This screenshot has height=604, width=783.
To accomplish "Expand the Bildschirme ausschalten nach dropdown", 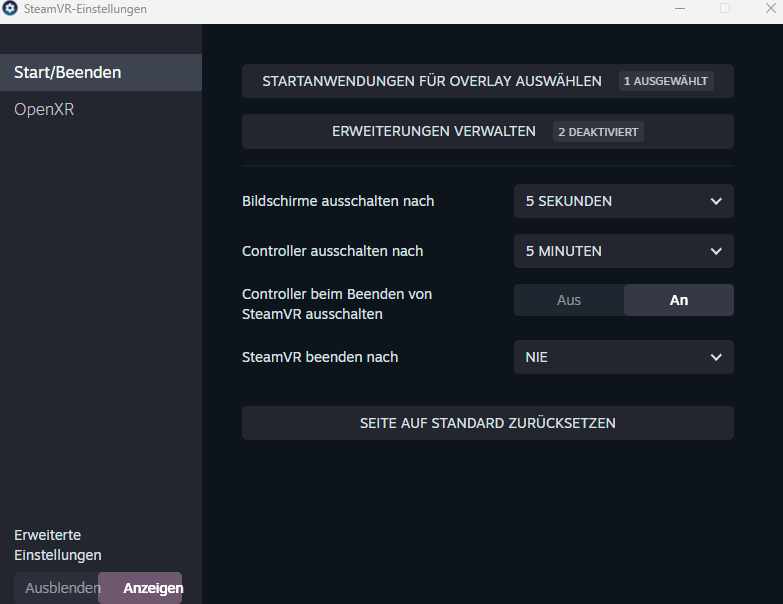I will click(x=624, y=201).
